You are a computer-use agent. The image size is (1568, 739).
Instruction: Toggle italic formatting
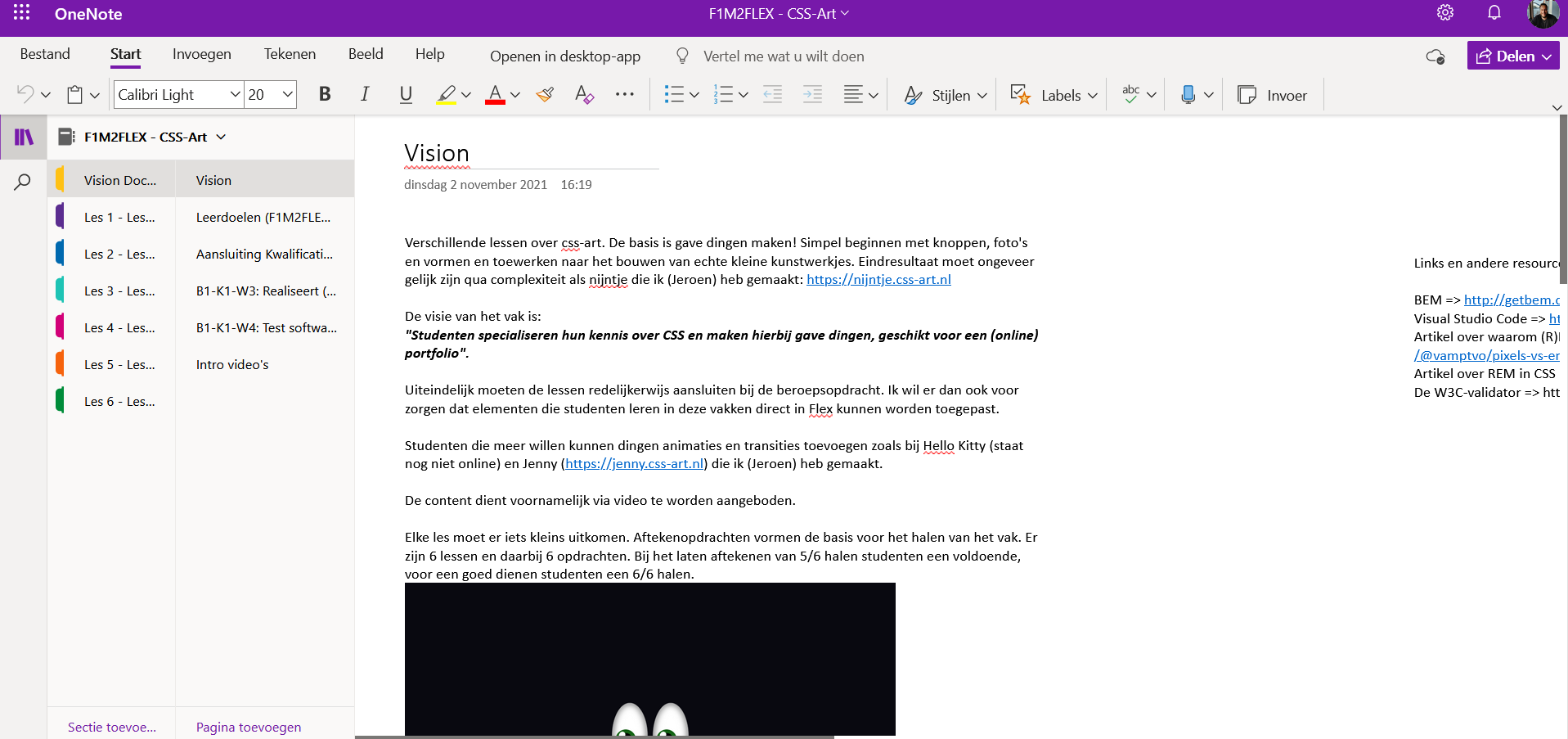(365, 95)
